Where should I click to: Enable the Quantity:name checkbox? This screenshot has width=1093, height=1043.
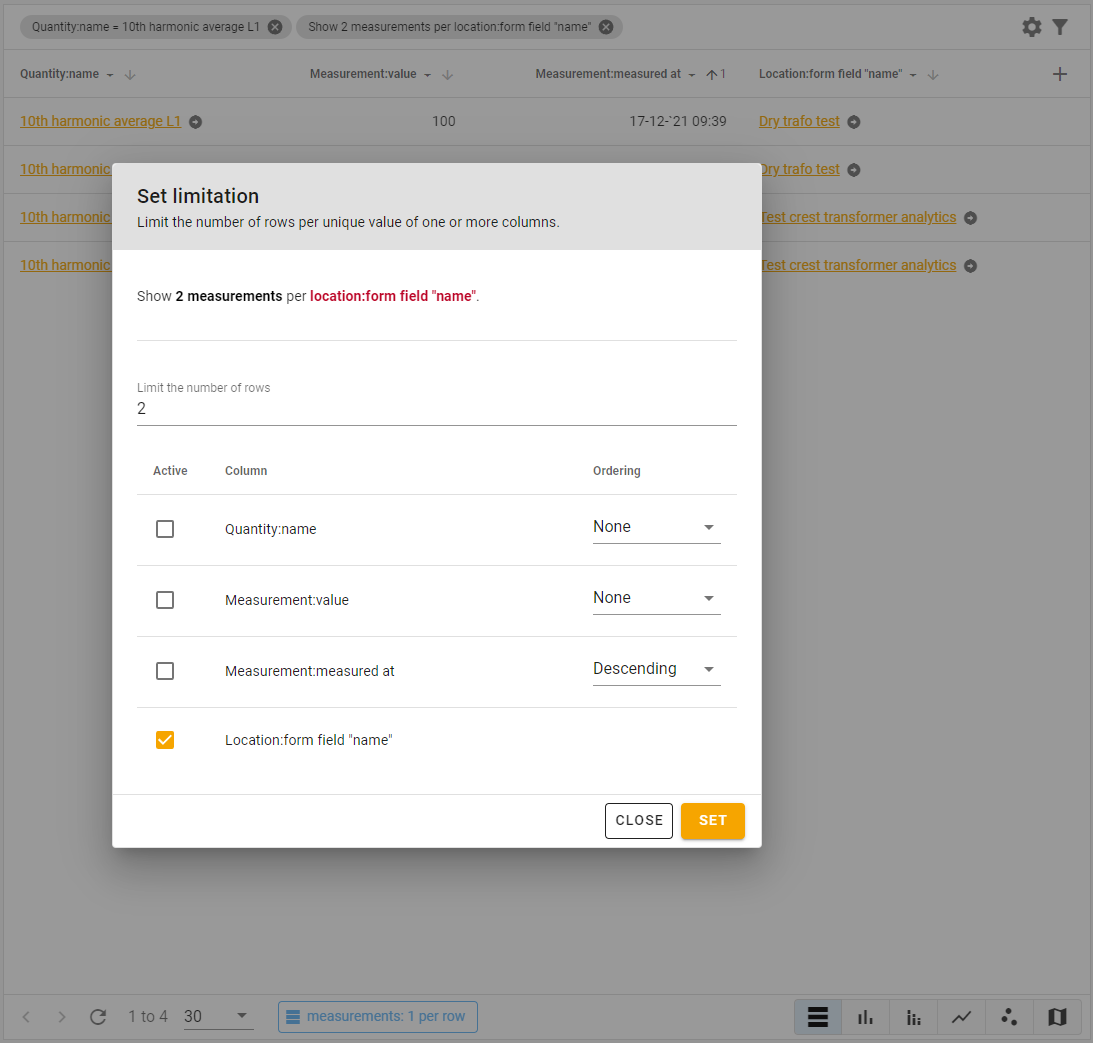[165, 529]
